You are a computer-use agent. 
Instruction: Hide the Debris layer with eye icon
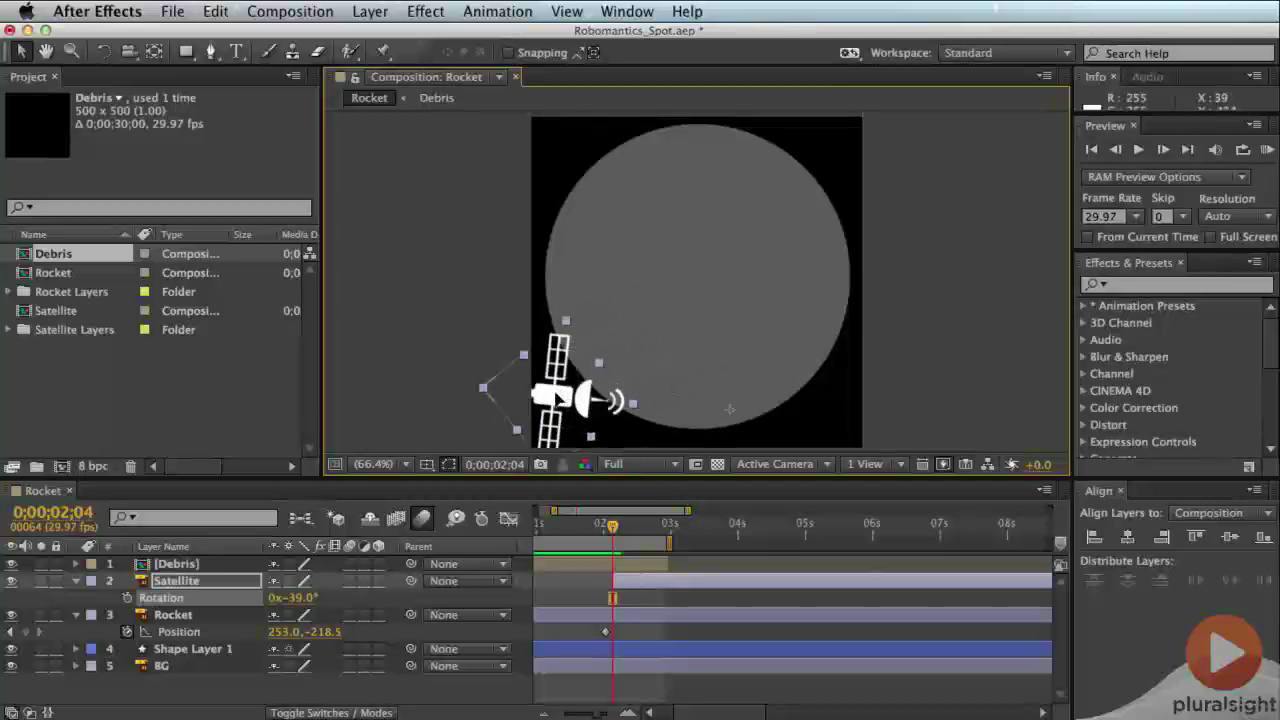[12, 564]
